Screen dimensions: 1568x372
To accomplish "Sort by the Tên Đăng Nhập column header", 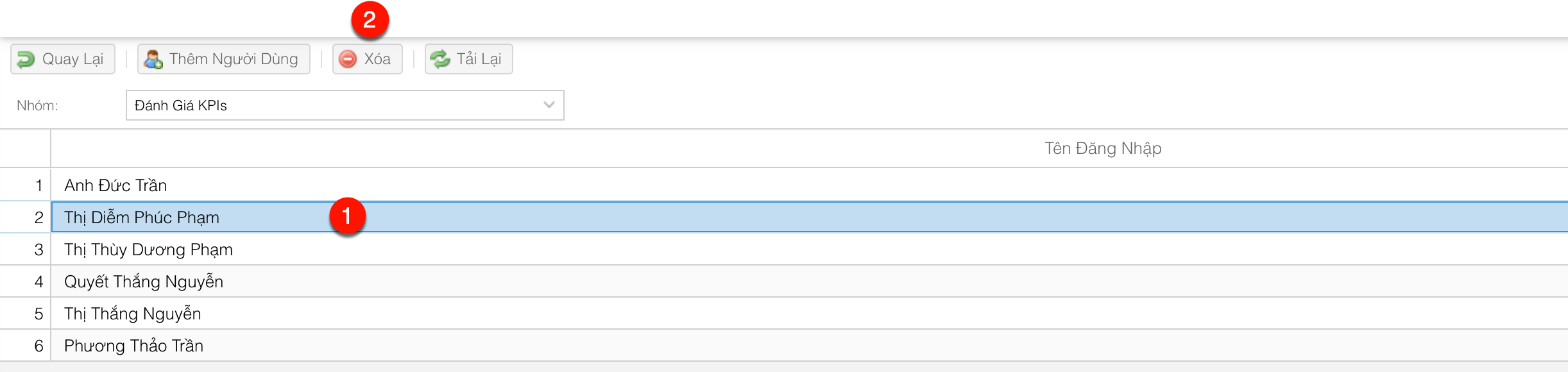I will [1102, 149].
